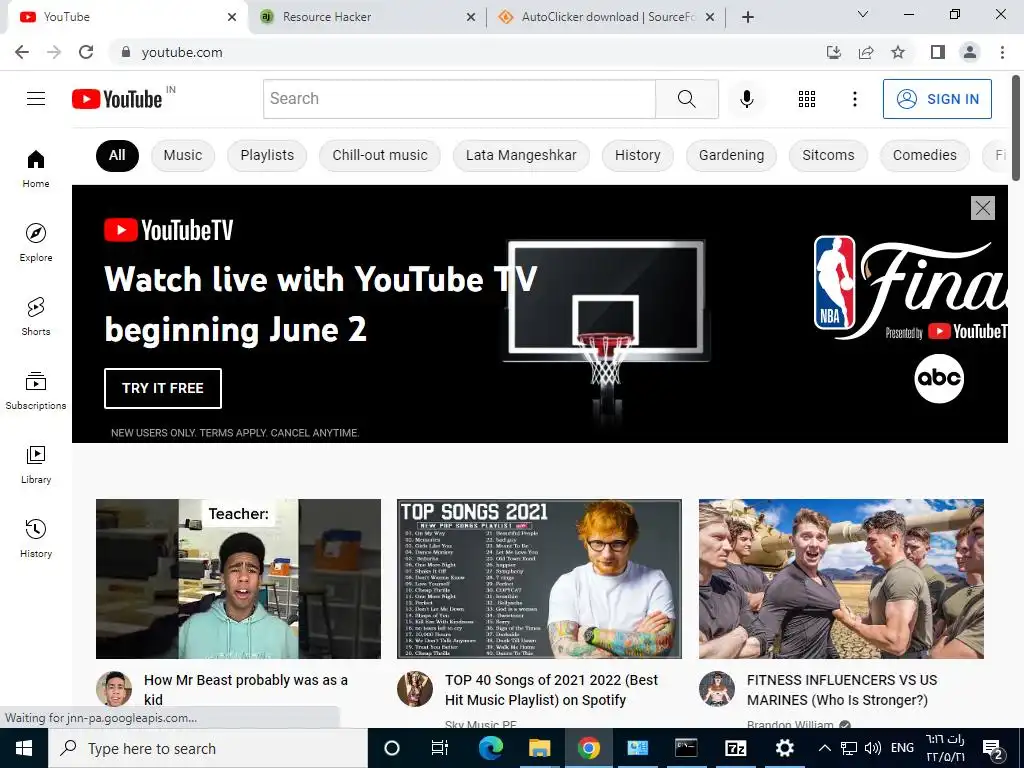Image resolution: width=1024 pixels, height=768 pixels.
Task: Close the AutoClicker download tab
Action: [710, 17]
